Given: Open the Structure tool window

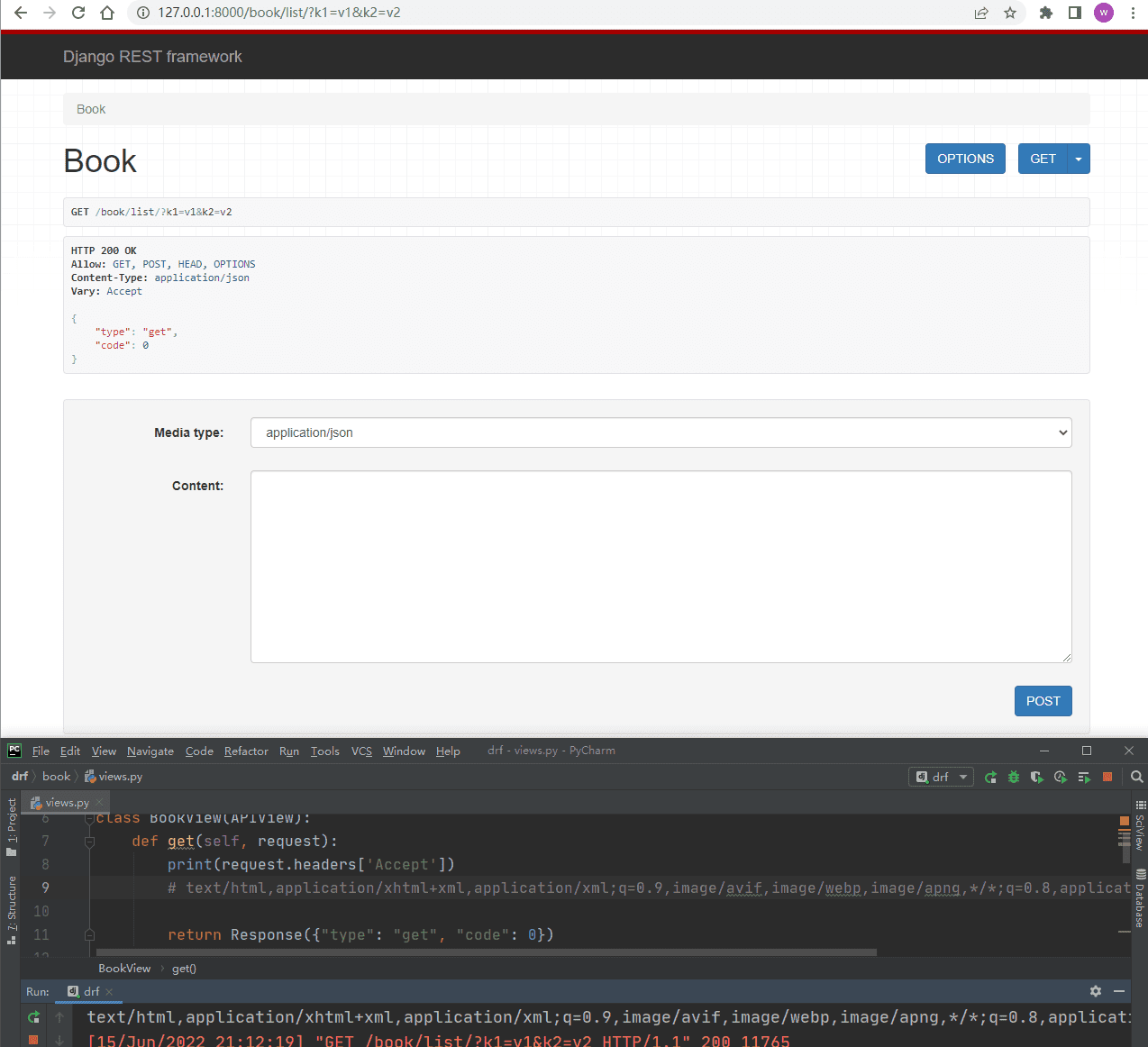Looking at the screenshot, I should tap(12, 909).
